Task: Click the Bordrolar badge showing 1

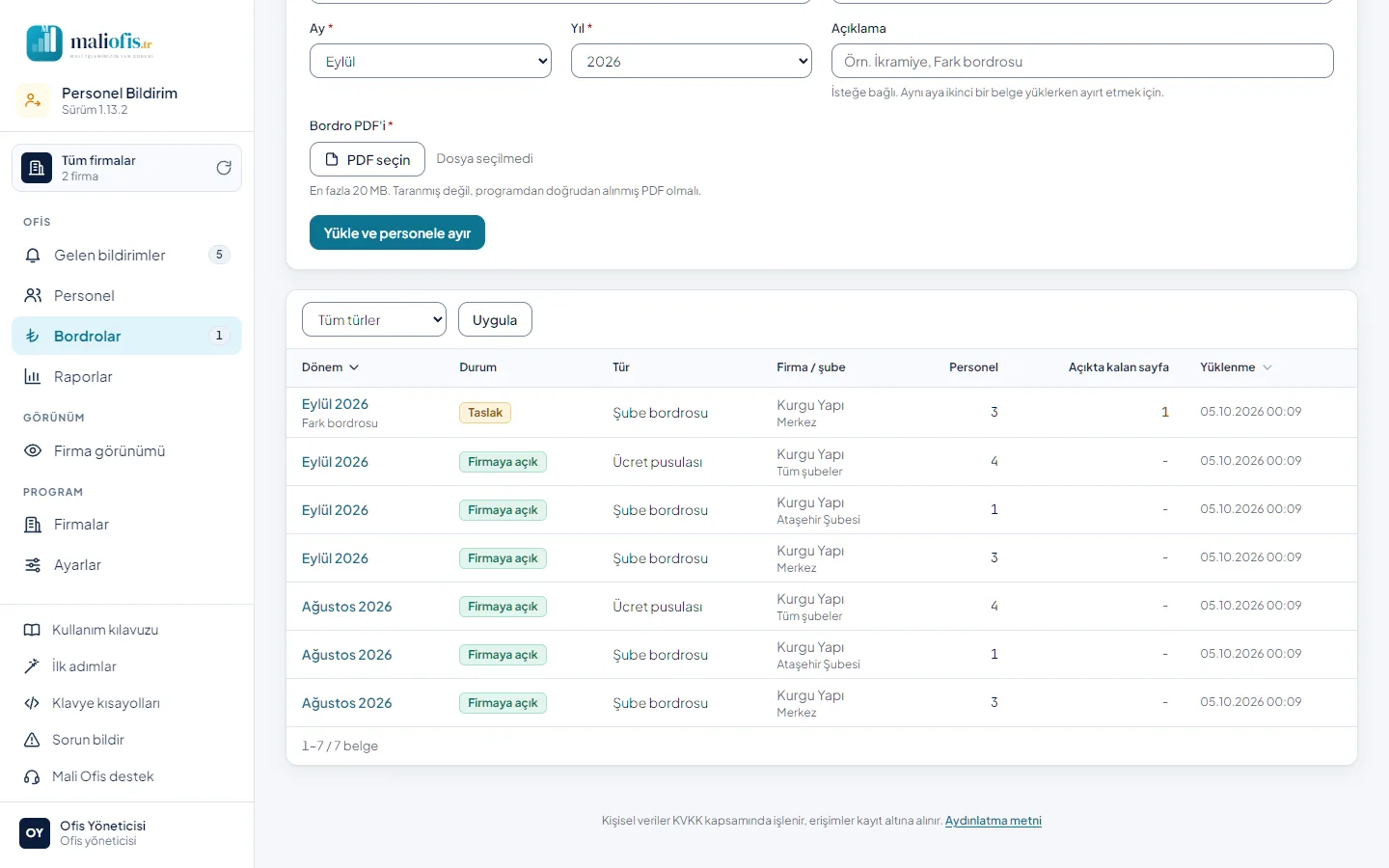Action: point(219,336)
